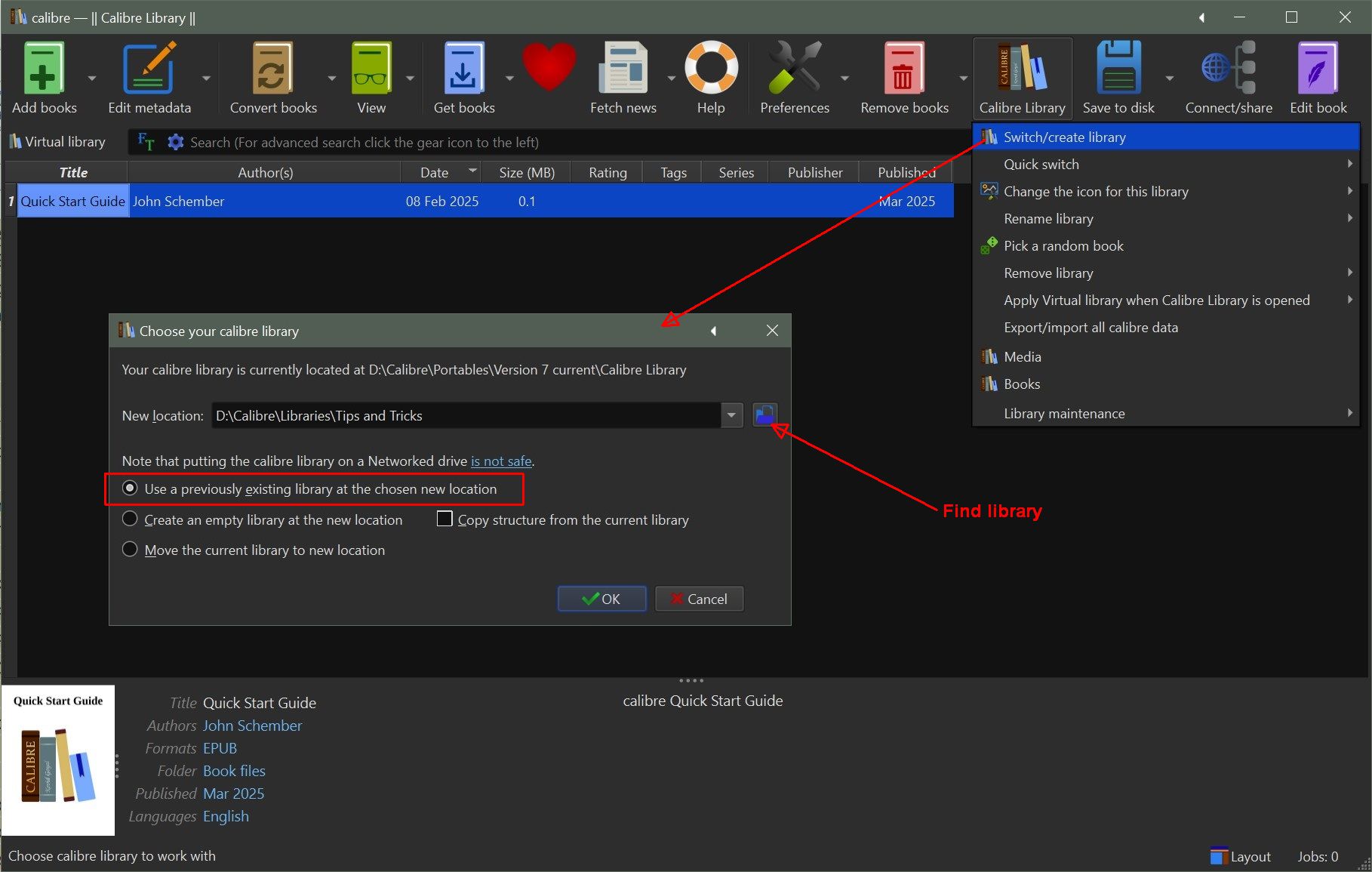
Task: Choose 'Change the icon for this library'
Action: (1166, 191)
